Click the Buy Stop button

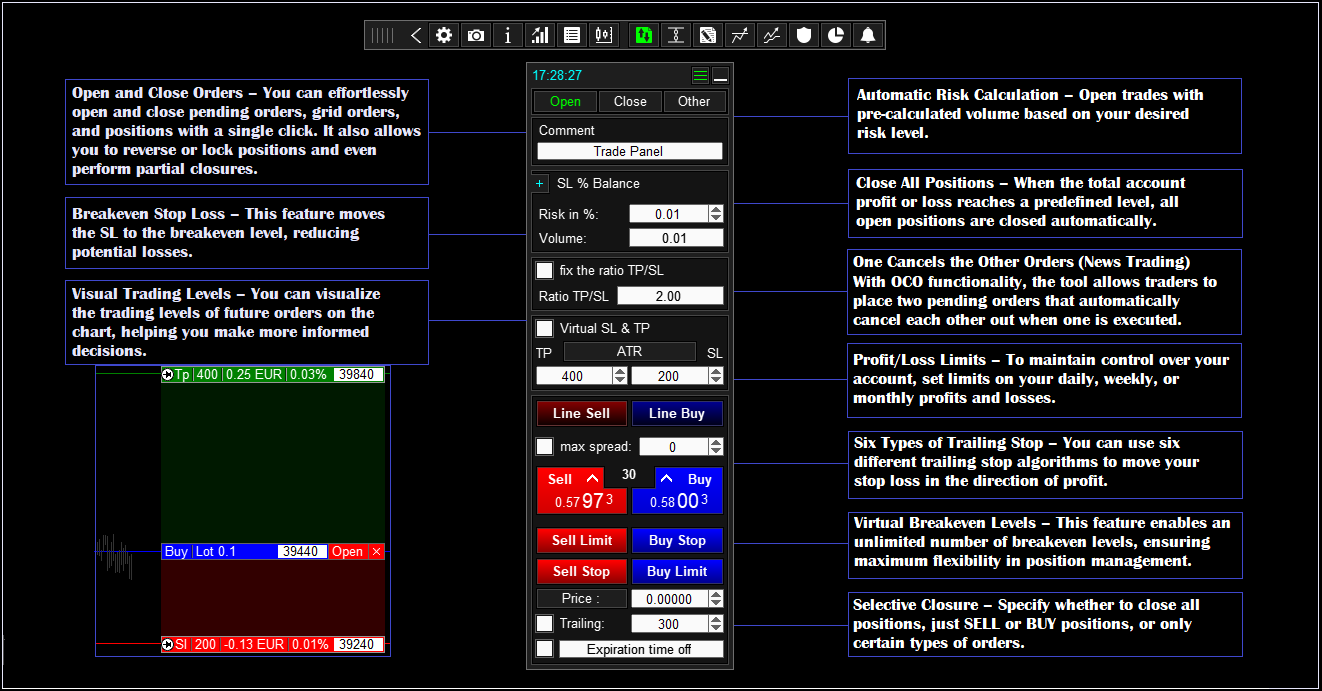(x=677, y=540)
